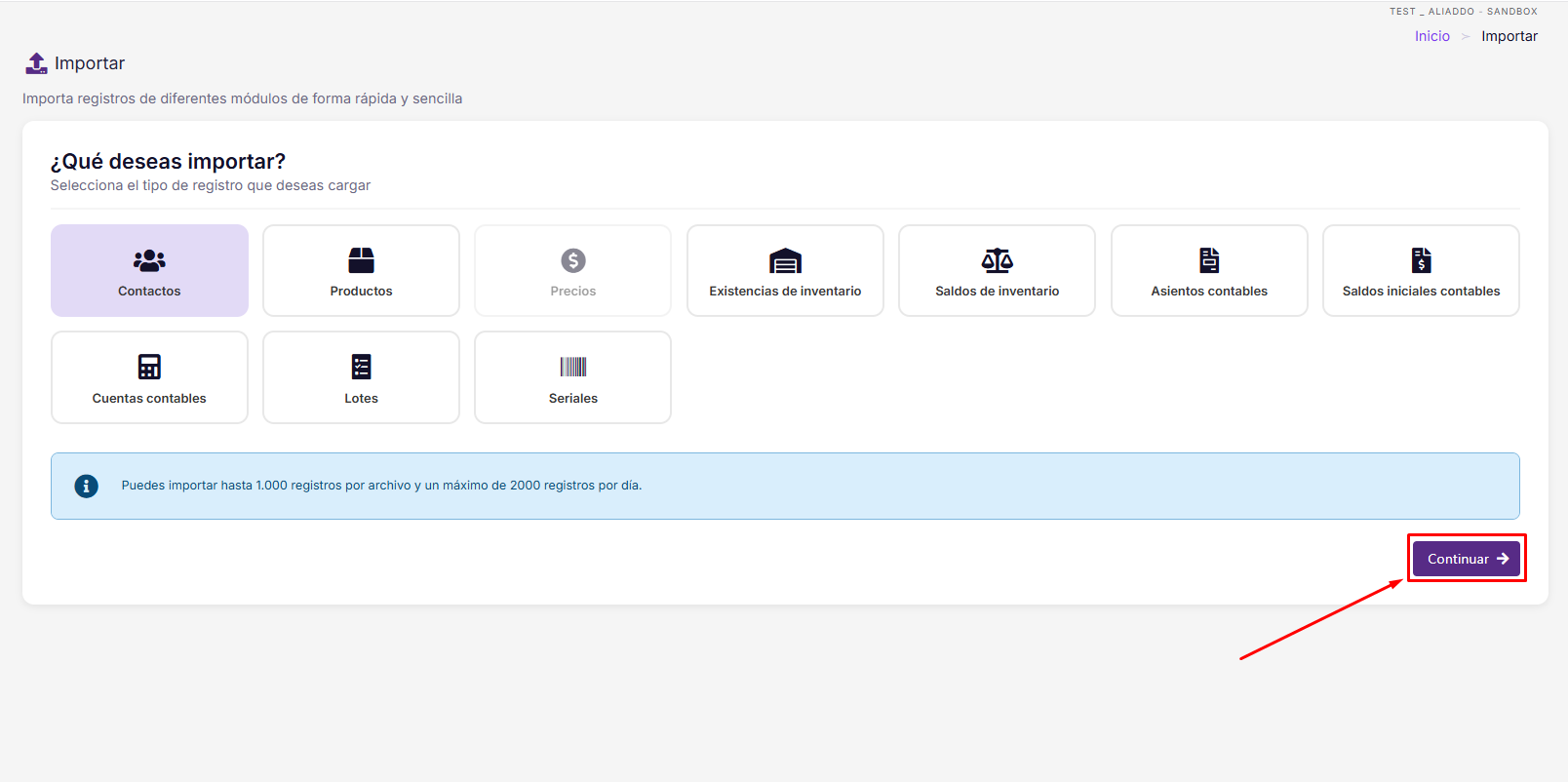This screenshot has height=782, width=1568.
Task: Choose the Productos box icon
Action: pos(361,260)
